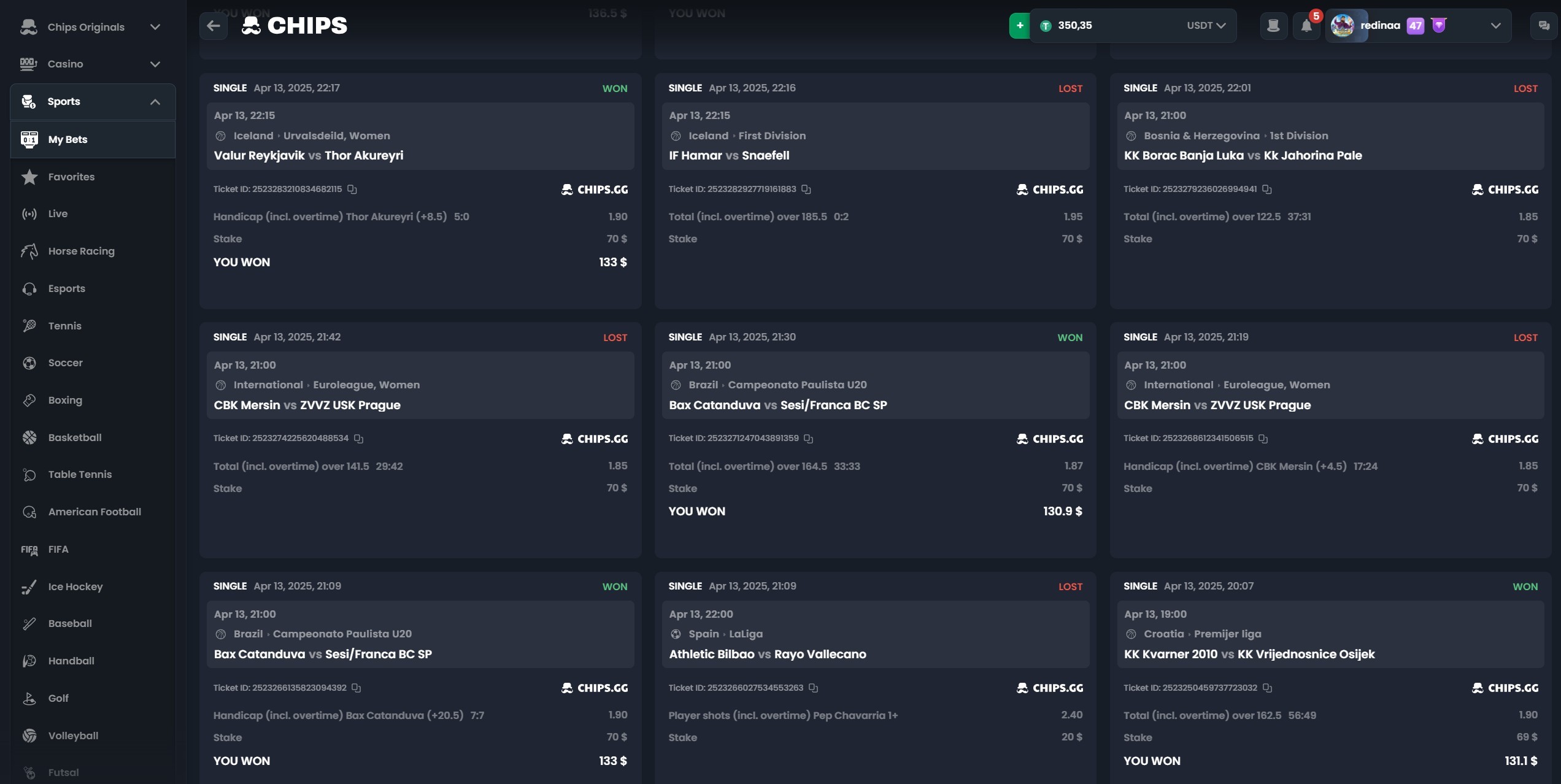This screenshot has width=1561, height=784.
Task: Copy ticket ID 2523282927719161883
Action: click(806, 189)
